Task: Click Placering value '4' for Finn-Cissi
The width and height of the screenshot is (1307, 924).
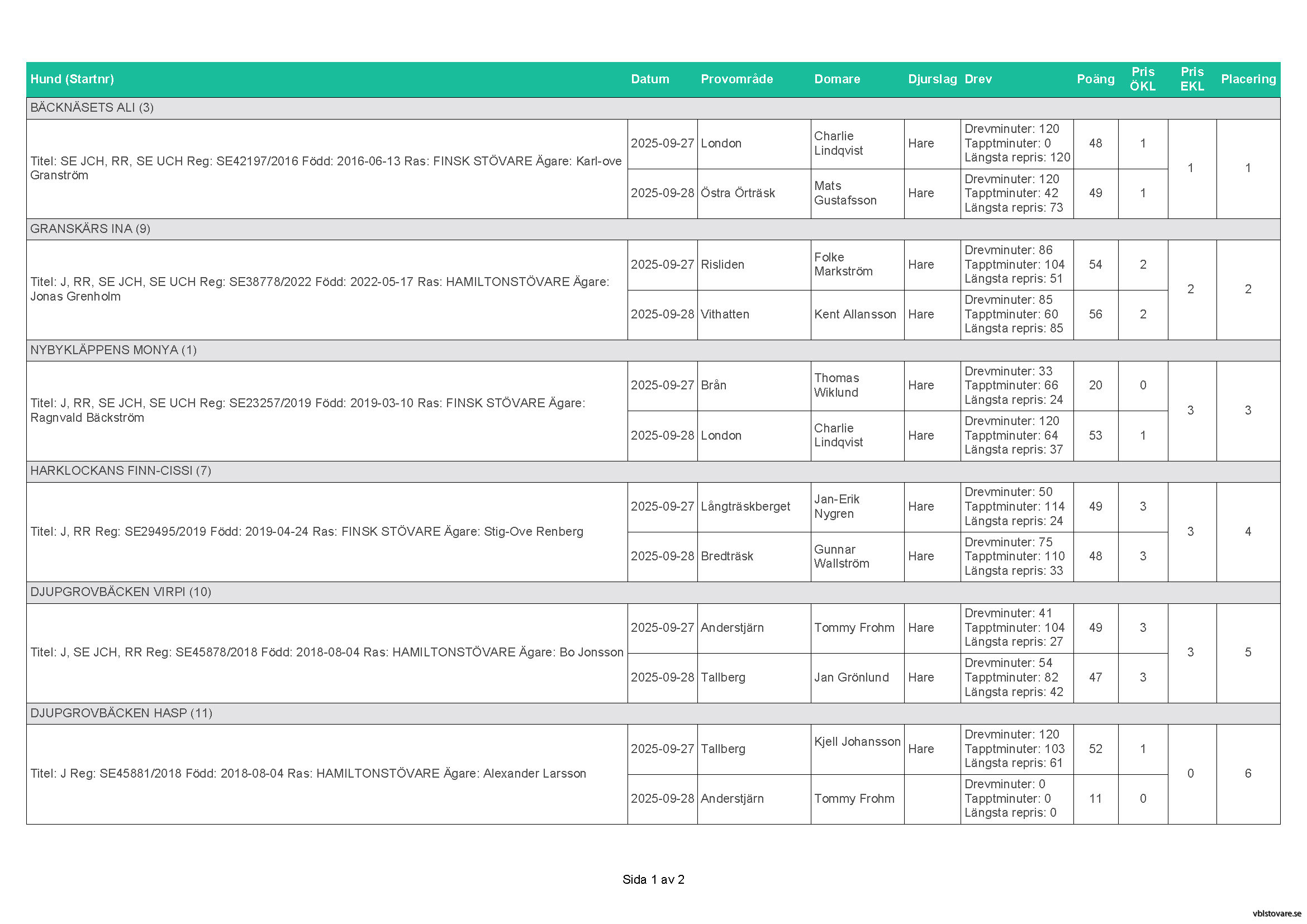Action: click(x=1248, y=532)
